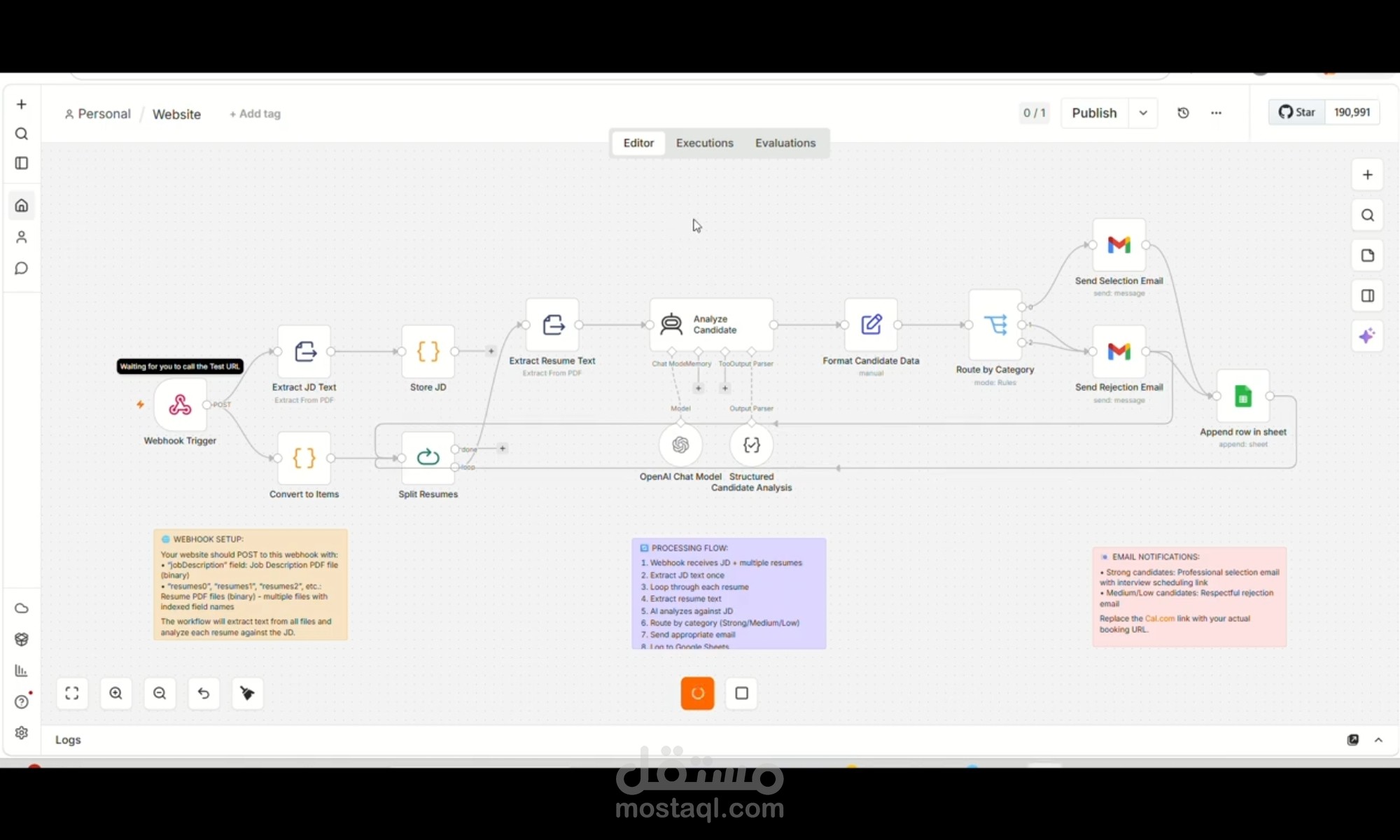Select the Extract Resume Text node
The height and width of the screenshot is (840, 1400).
click(552, 325)
